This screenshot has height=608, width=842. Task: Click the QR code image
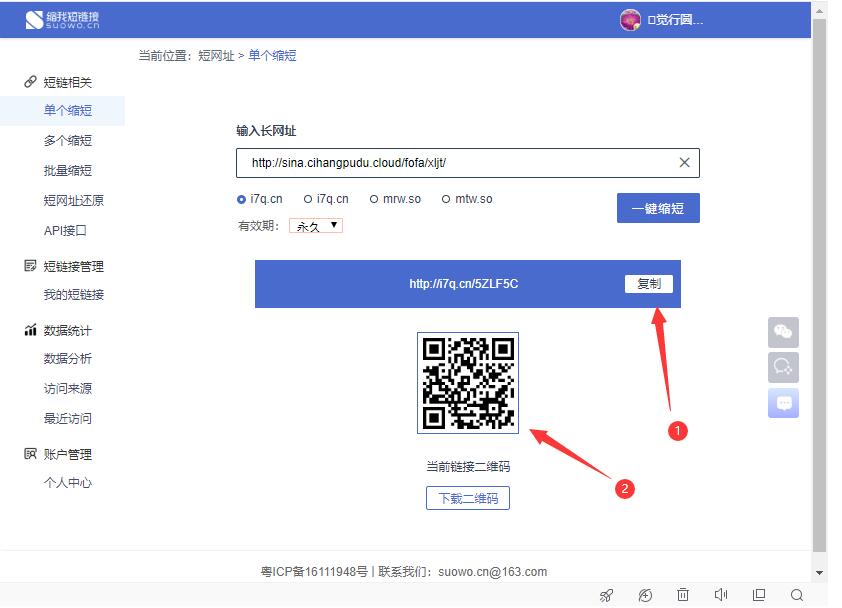468,383
